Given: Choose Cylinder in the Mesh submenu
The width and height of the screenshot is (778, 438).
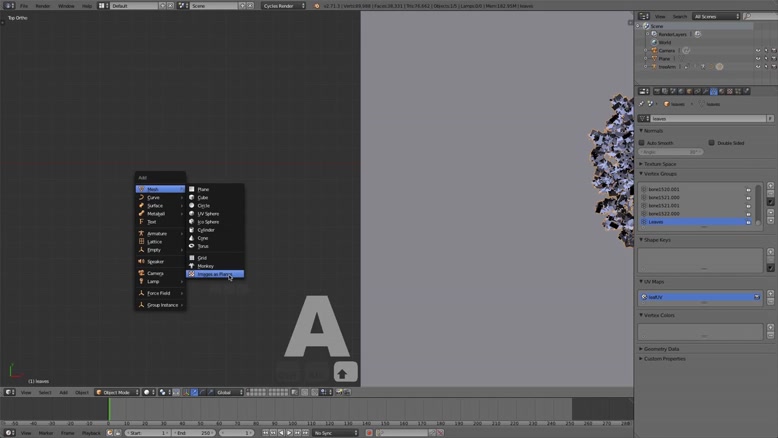Looking at the screenshot, I should 206,230.
